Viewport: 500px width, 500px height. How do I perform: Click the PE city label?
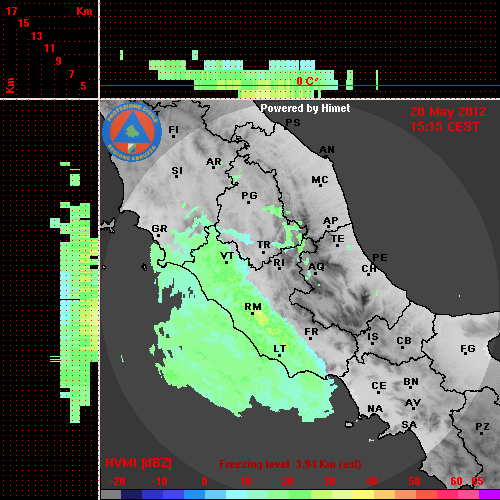pyautogui.click(x=380, y=257)
